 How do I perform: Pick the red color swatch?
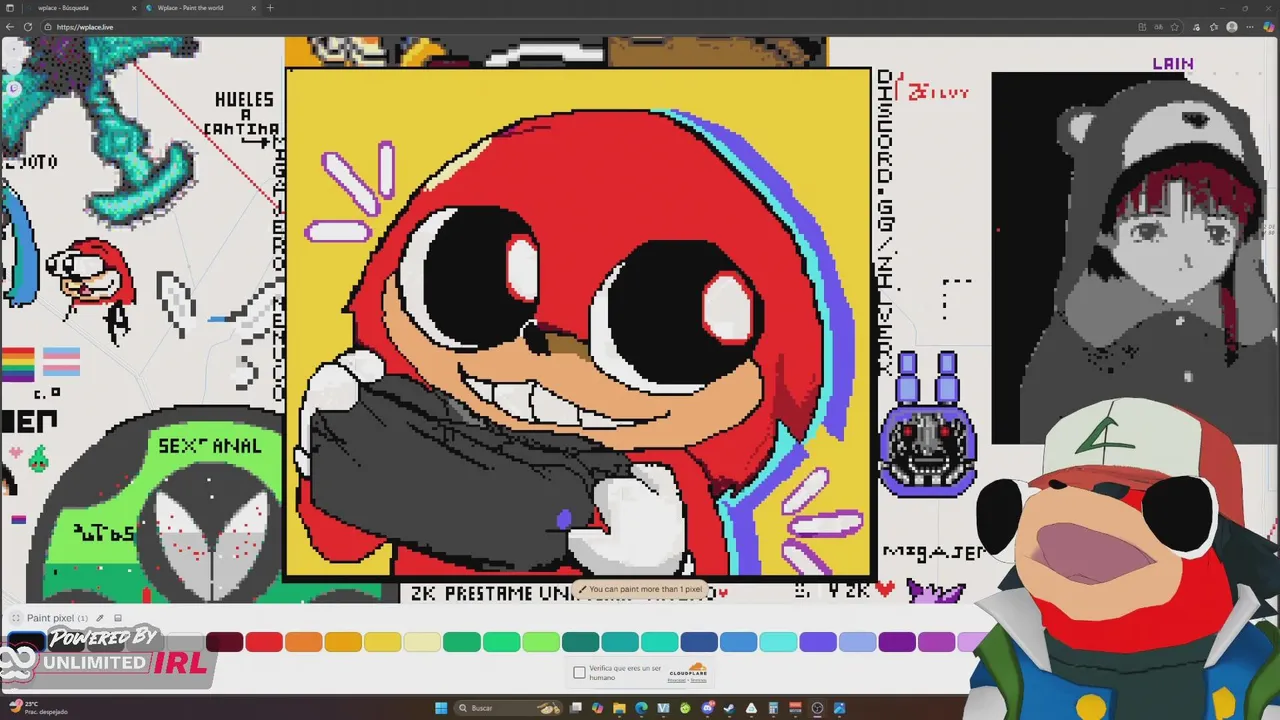(264, 642)
